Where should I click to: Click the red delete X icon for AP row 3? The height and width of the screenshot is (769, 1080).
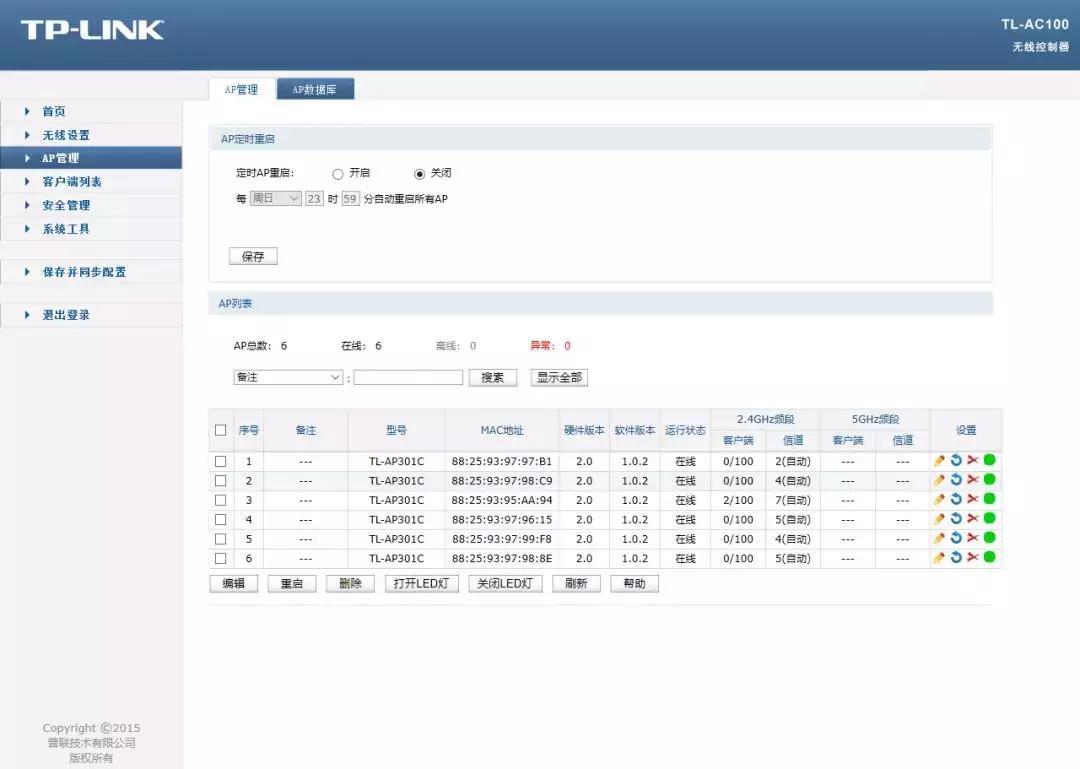[971, 500]
